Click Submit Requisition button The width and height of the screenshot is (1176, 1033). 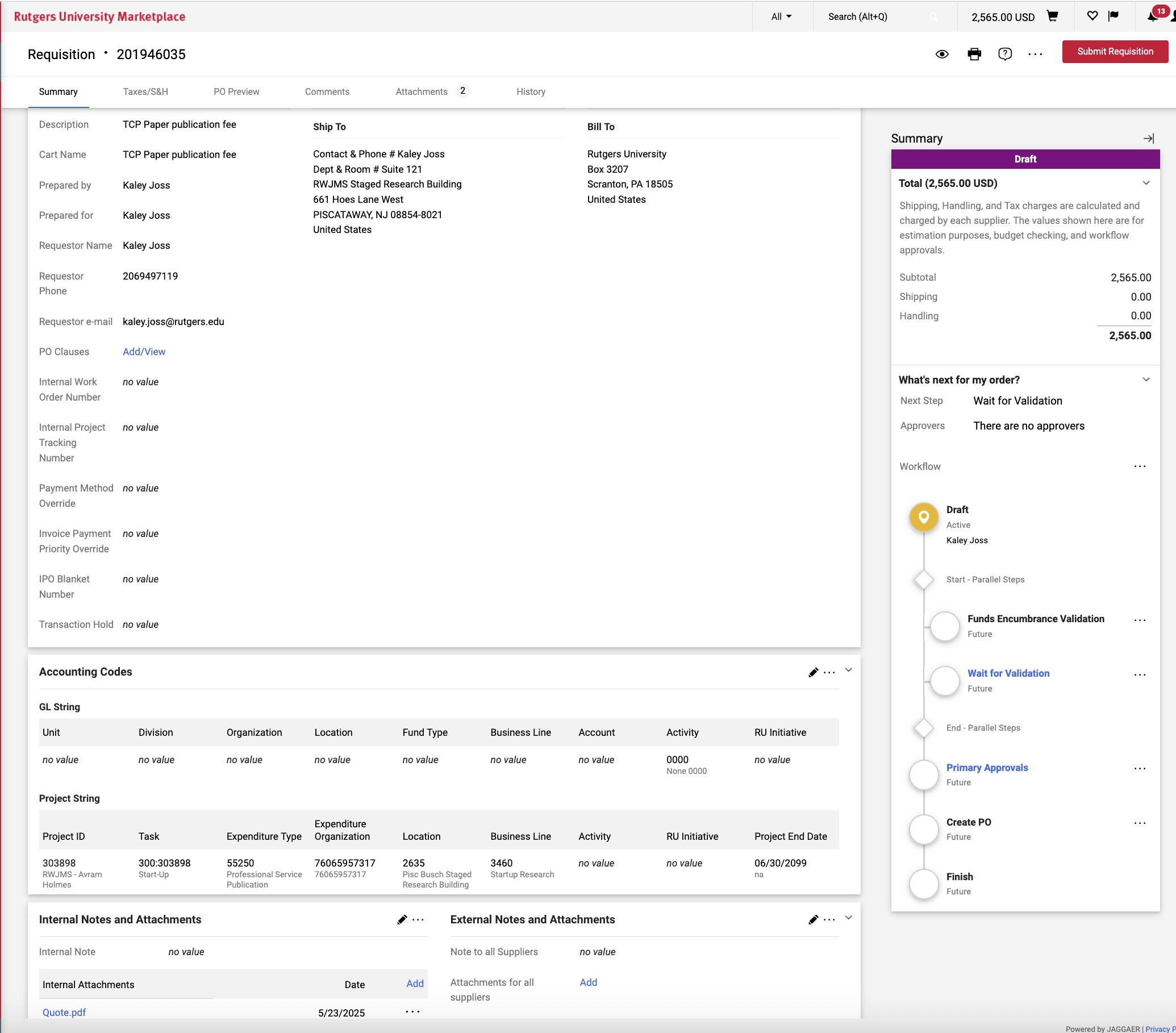click(x=1115, y=52)
